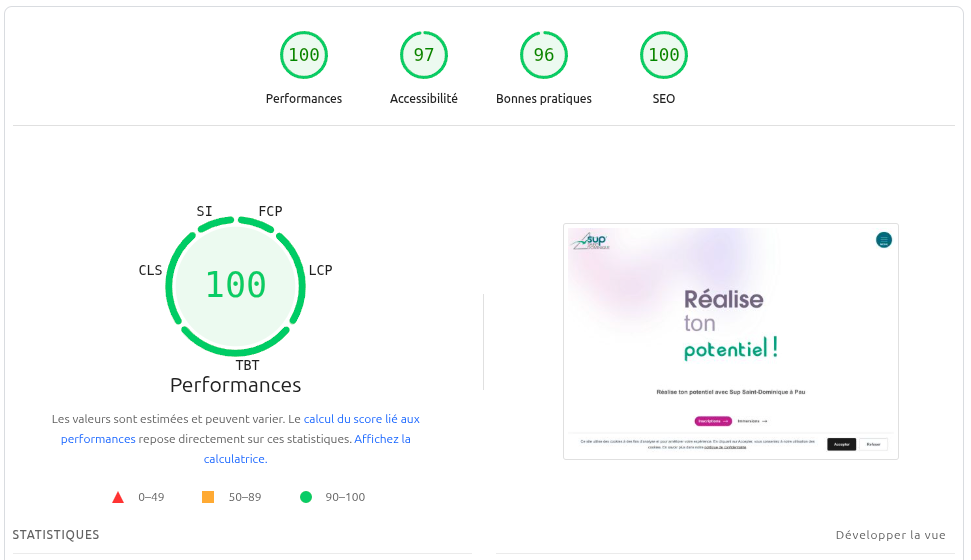Viewport: 971px width, 560px height.
Task: Open the Bonnes pratiques category label
Action: (x=544, y=98)
